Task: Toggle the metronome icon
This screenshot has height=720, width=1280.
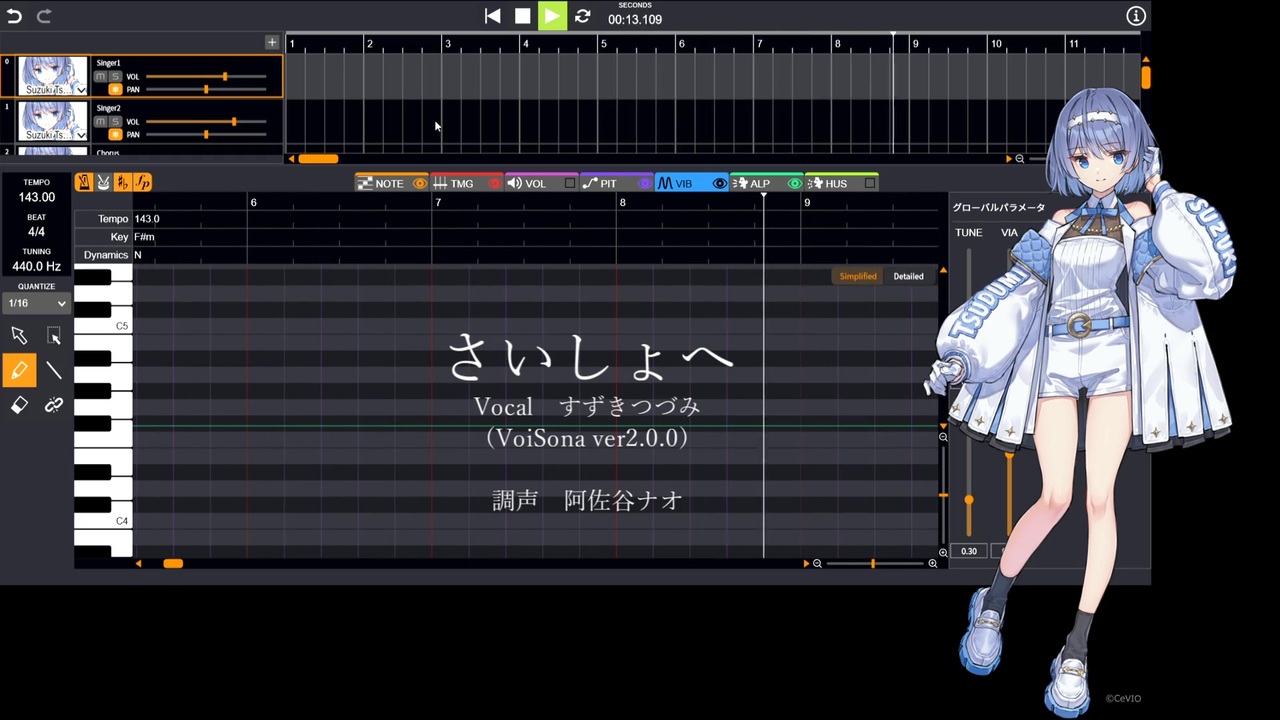Action: click(84, 182)
